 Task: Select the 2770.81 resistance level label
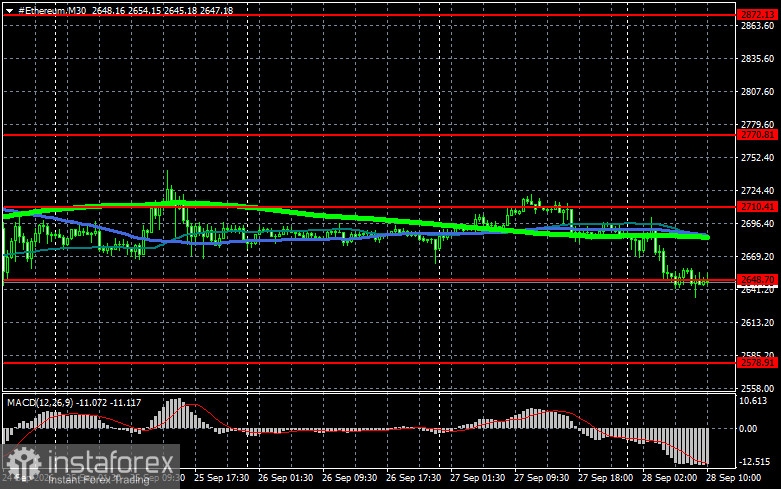pos(757,135)
